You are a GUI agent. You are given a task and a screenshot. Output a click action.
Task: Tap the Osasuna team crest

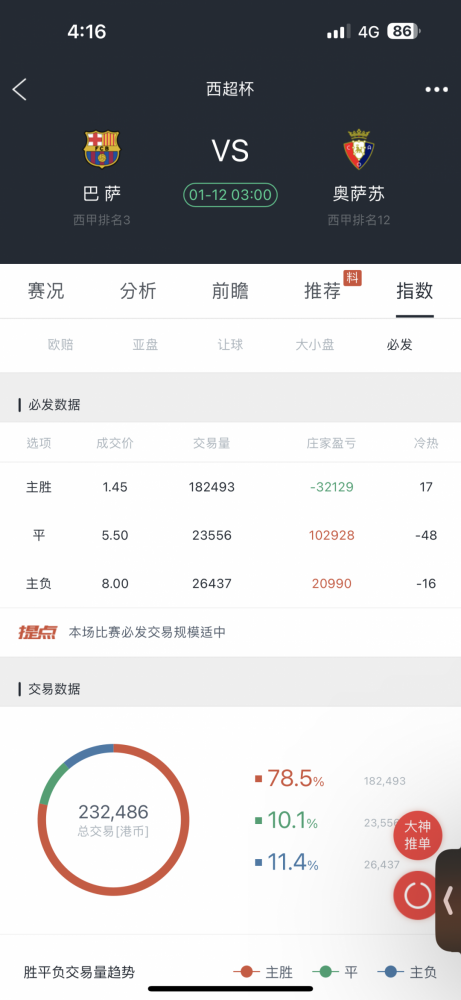click(x=358, y=149)
